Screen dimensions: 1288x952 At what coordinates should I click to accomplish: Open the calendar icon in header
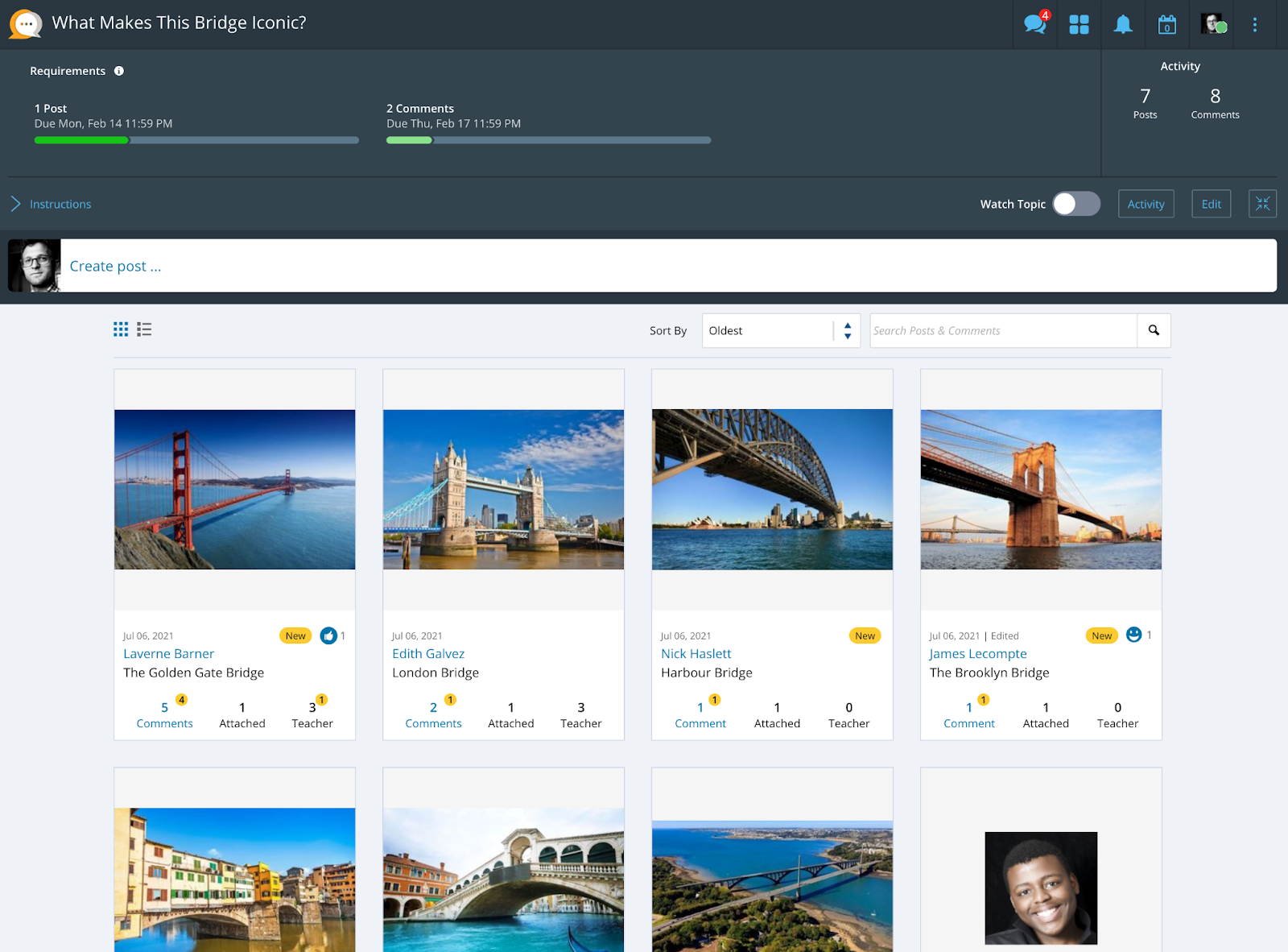pyautogui.click(x=1167, y=25)
